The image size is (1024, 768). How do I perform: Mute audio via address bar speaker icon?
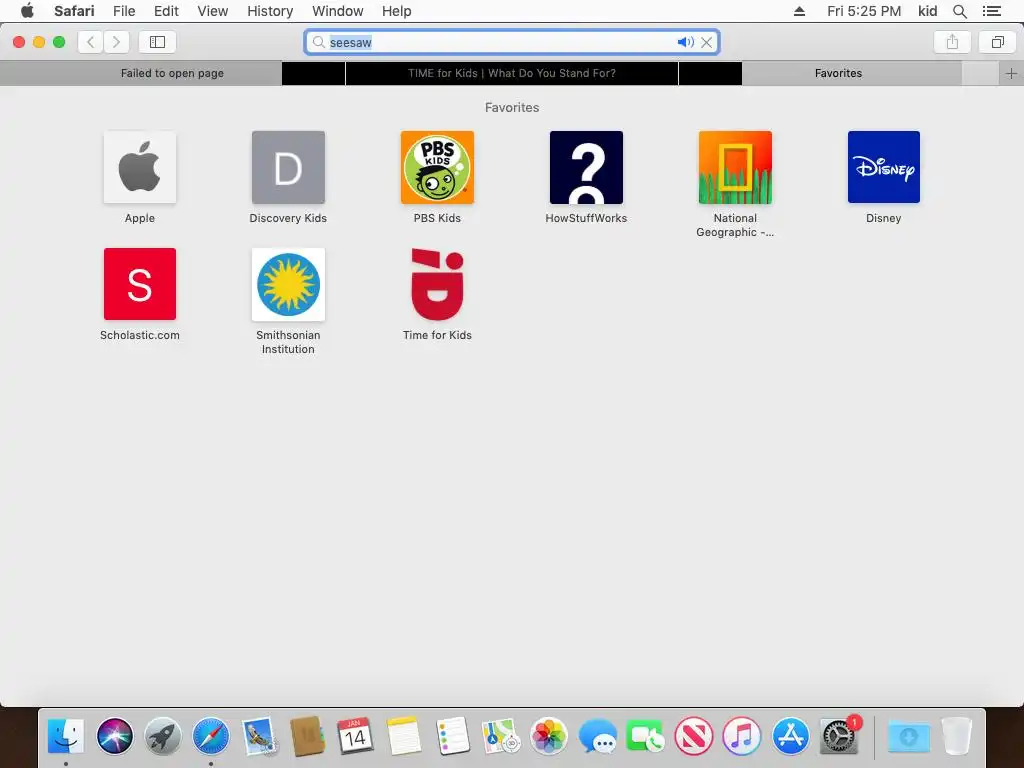685,42
